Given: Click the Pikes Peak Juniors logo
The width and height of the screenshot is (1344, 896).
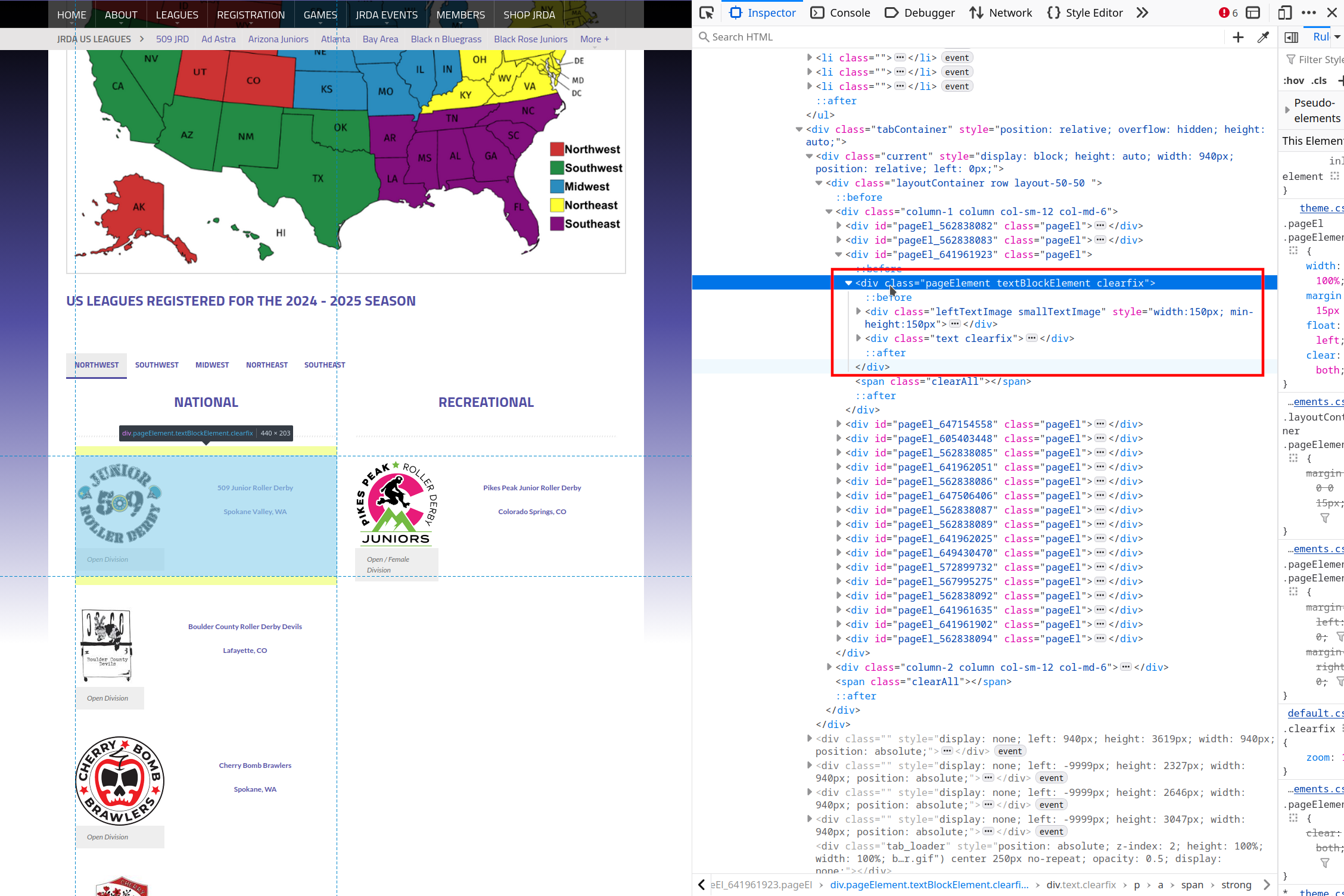Looking at the screenshot, I should pos(397,503).
